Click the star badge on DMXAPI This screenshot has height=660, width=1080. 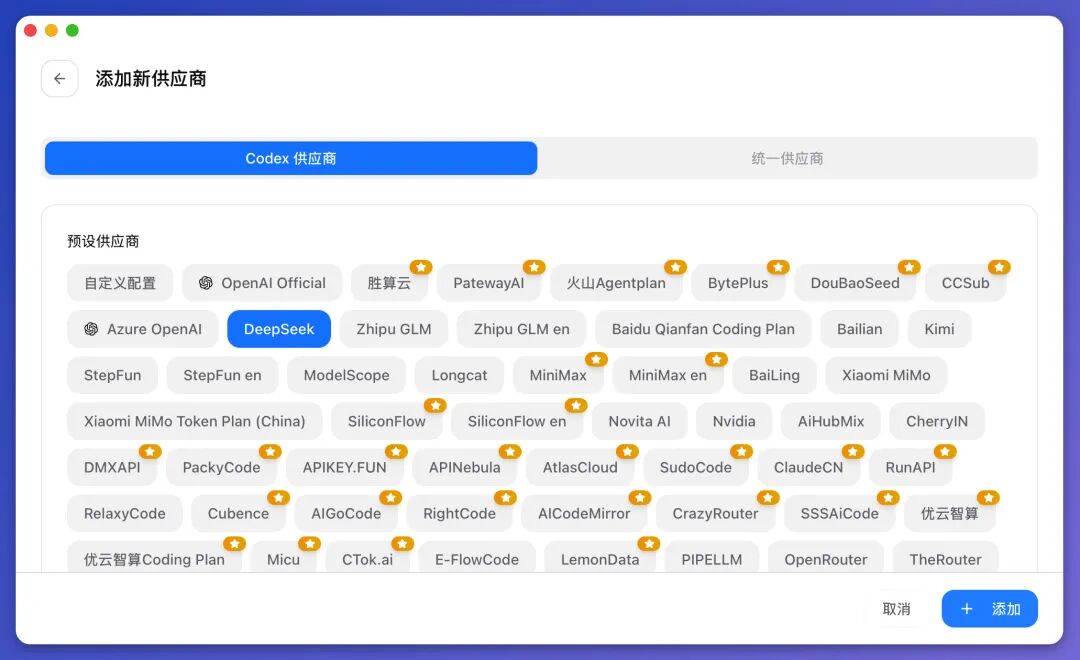coord(150,451)
